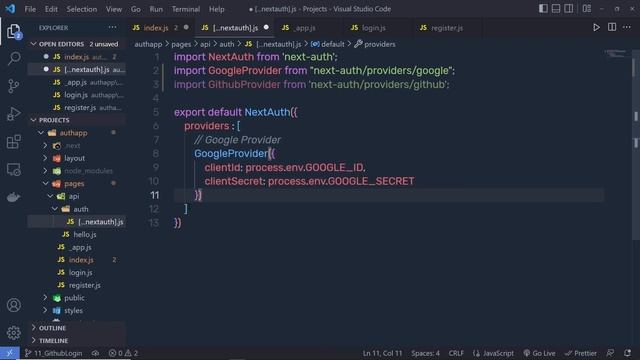
Task: Expand the Timeline section
Action: tap(77, 340)
